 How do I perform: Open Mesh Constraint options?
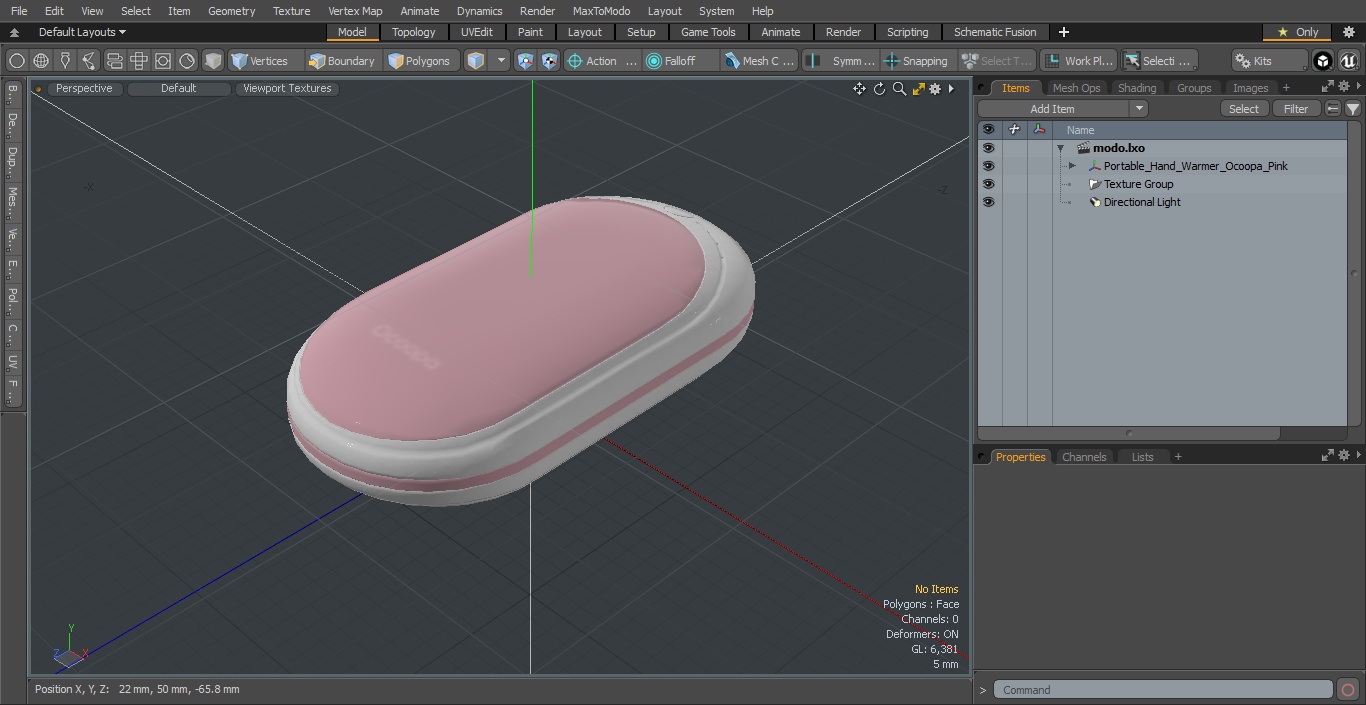click(759, 61)
